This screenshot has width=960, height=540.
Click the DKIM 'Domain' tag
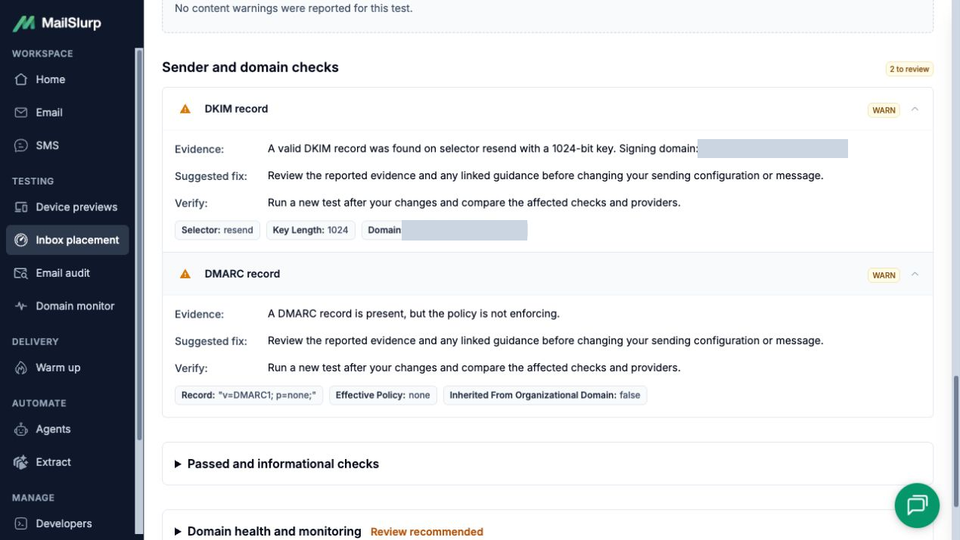click(x=444, y=230)
